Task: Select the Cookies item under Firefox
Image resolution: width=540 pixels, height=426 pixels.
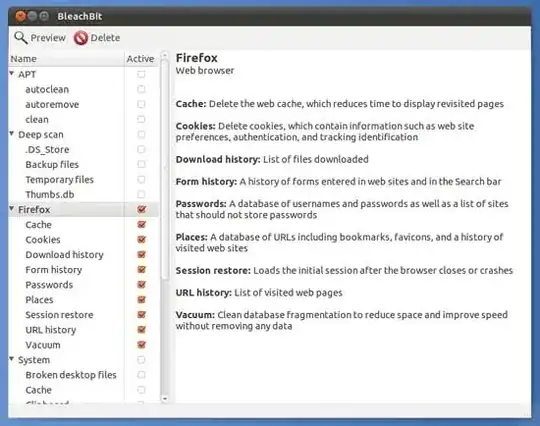Action: click(x=43, y=240)
